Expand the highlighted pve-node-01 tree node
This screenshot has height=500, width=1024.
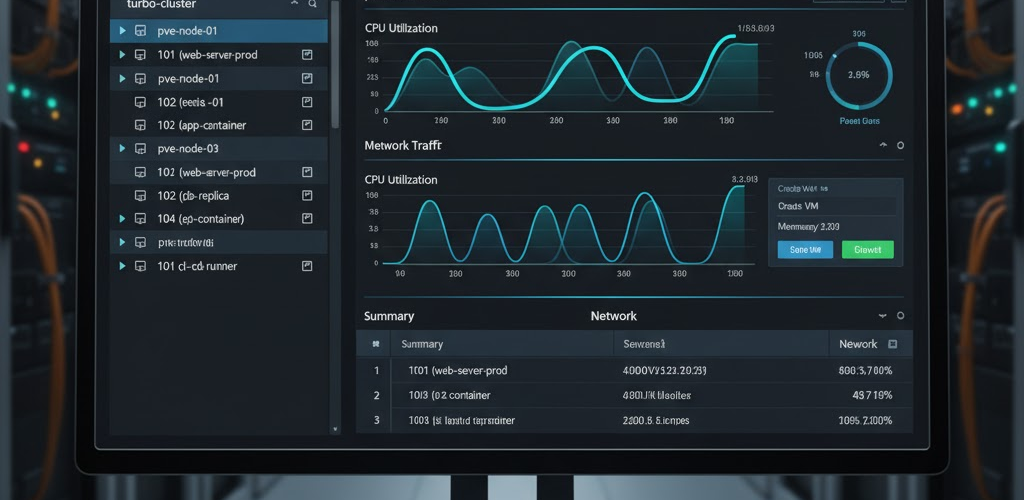tap(122, 31)
